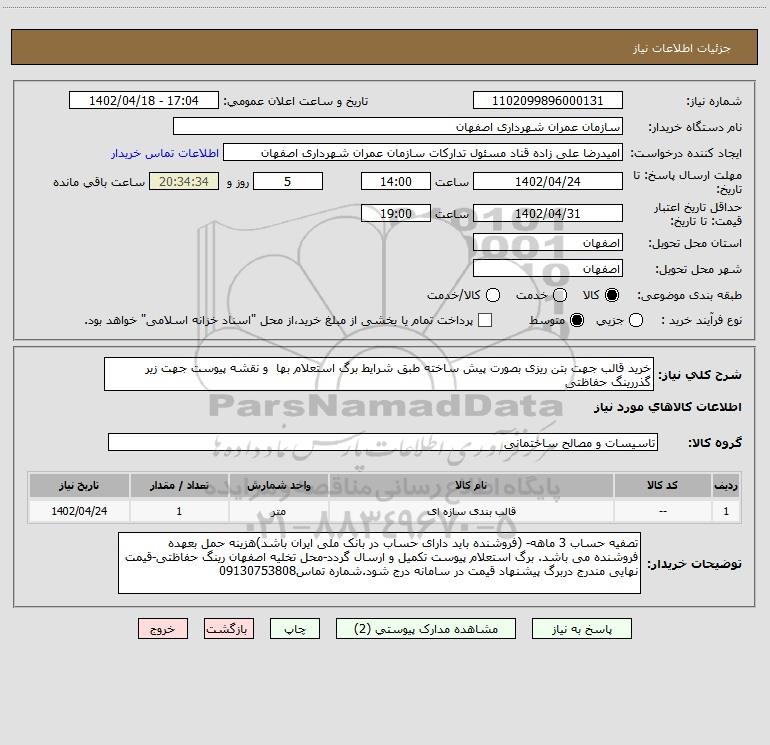770x745 pixels.
Task: Click the table date cell 1402/04/24
Action: coord(79,511)
